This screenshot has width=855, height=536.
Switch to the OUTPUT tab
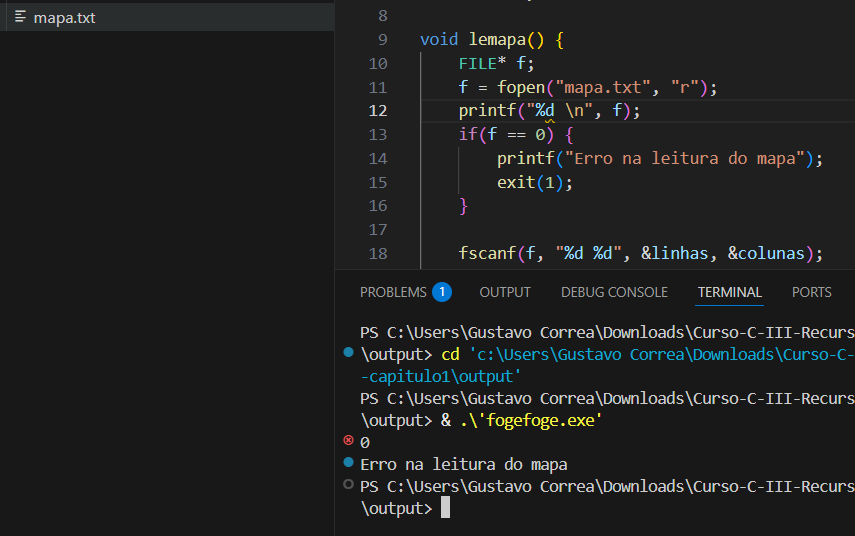coord(505,292)
